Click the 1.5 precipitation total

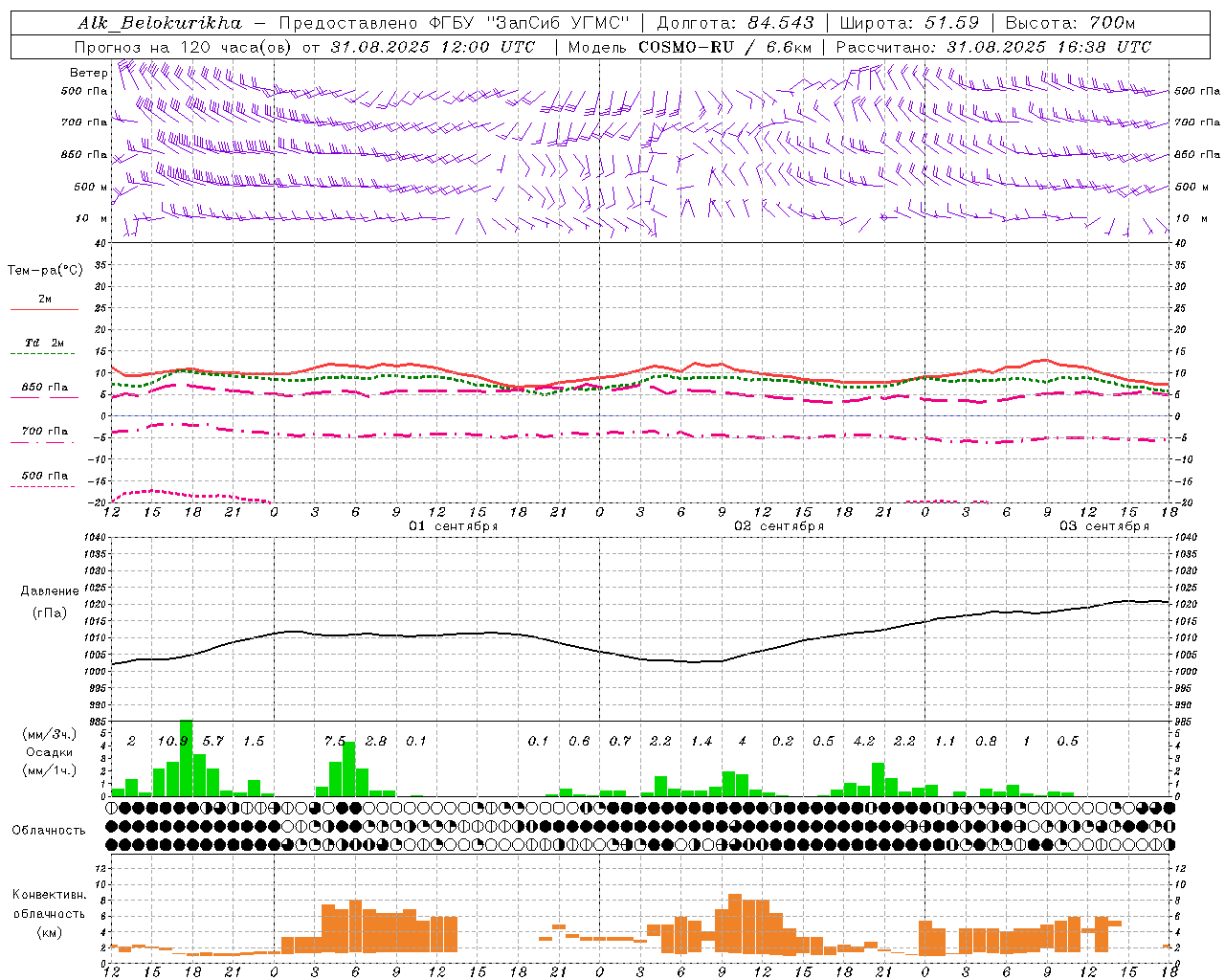[254, 742]
